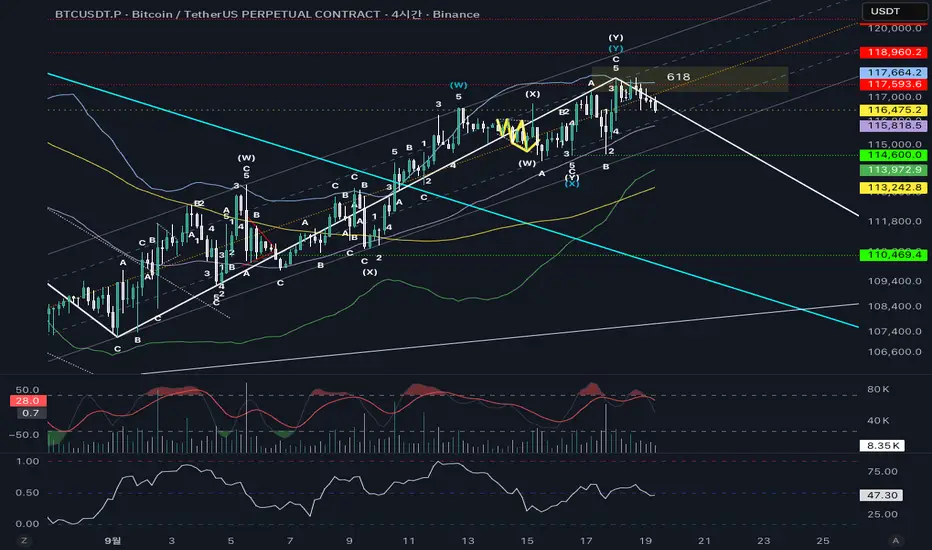
Task: Select the red 28.0 oscillator value
Action: coord(28,401)
